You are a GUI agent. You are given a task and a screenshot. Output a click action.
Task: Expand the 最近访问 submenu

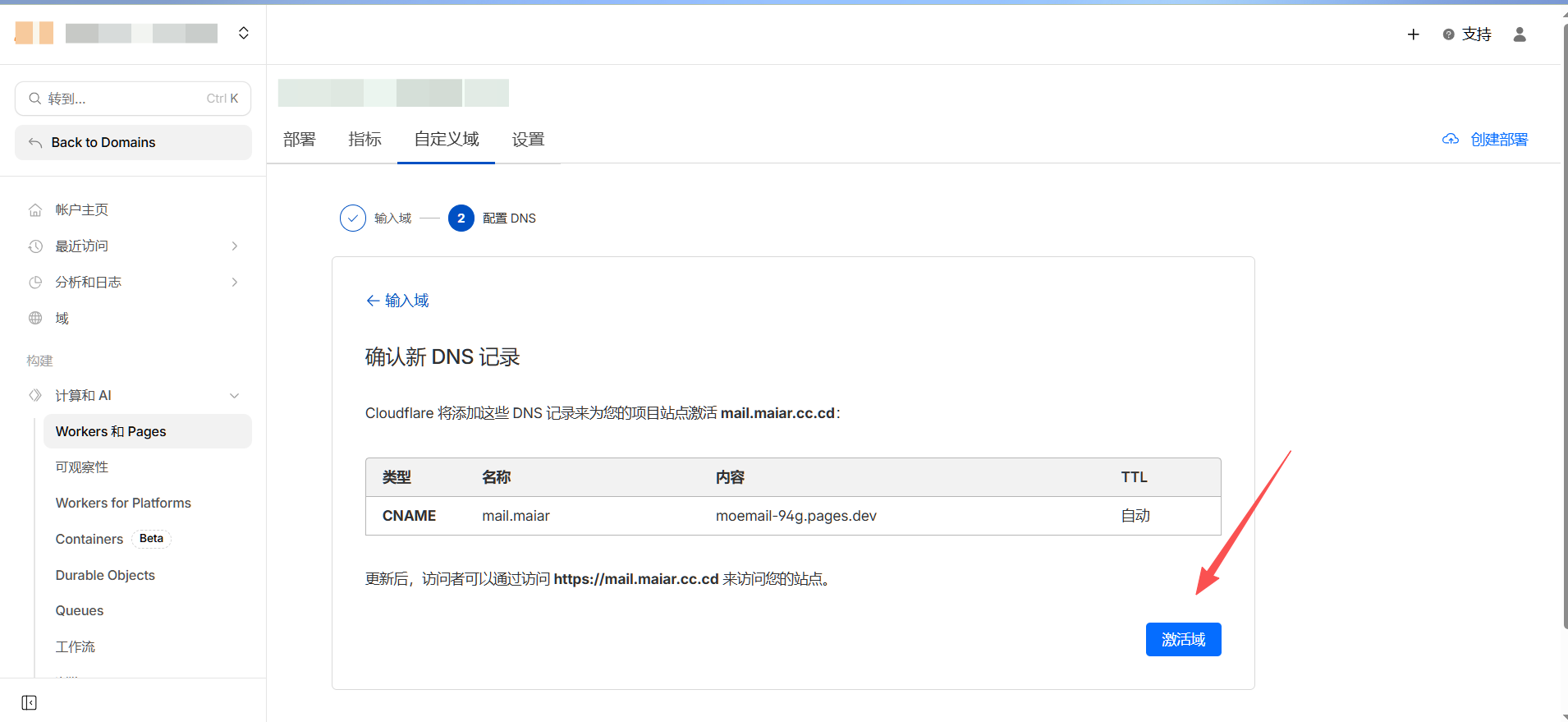coord(235,246)
